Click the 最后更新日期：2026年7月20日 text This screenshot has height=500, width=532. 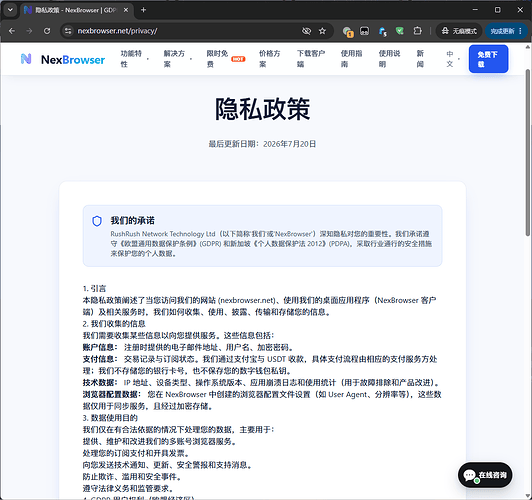(262, 144)
